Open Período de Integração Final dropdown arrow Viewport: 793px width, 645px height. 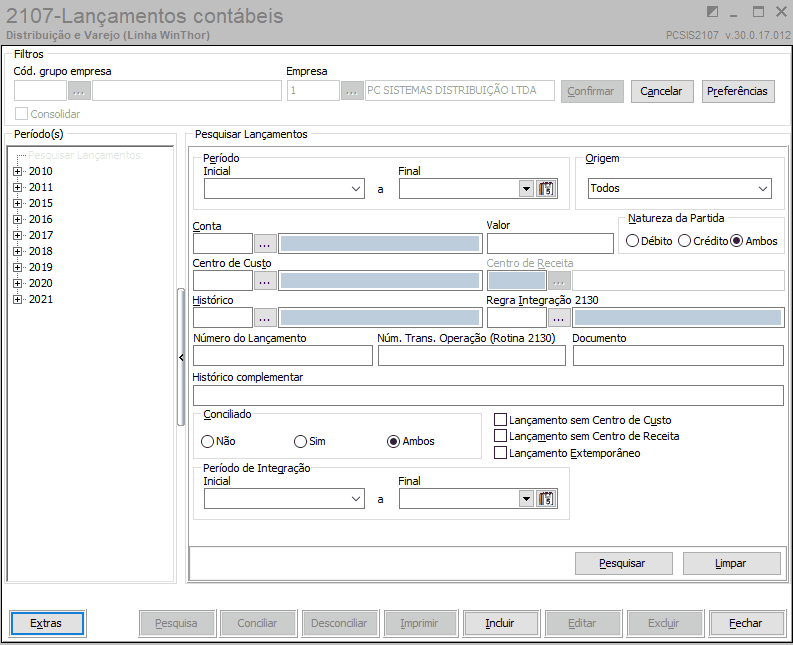[526, 499]
